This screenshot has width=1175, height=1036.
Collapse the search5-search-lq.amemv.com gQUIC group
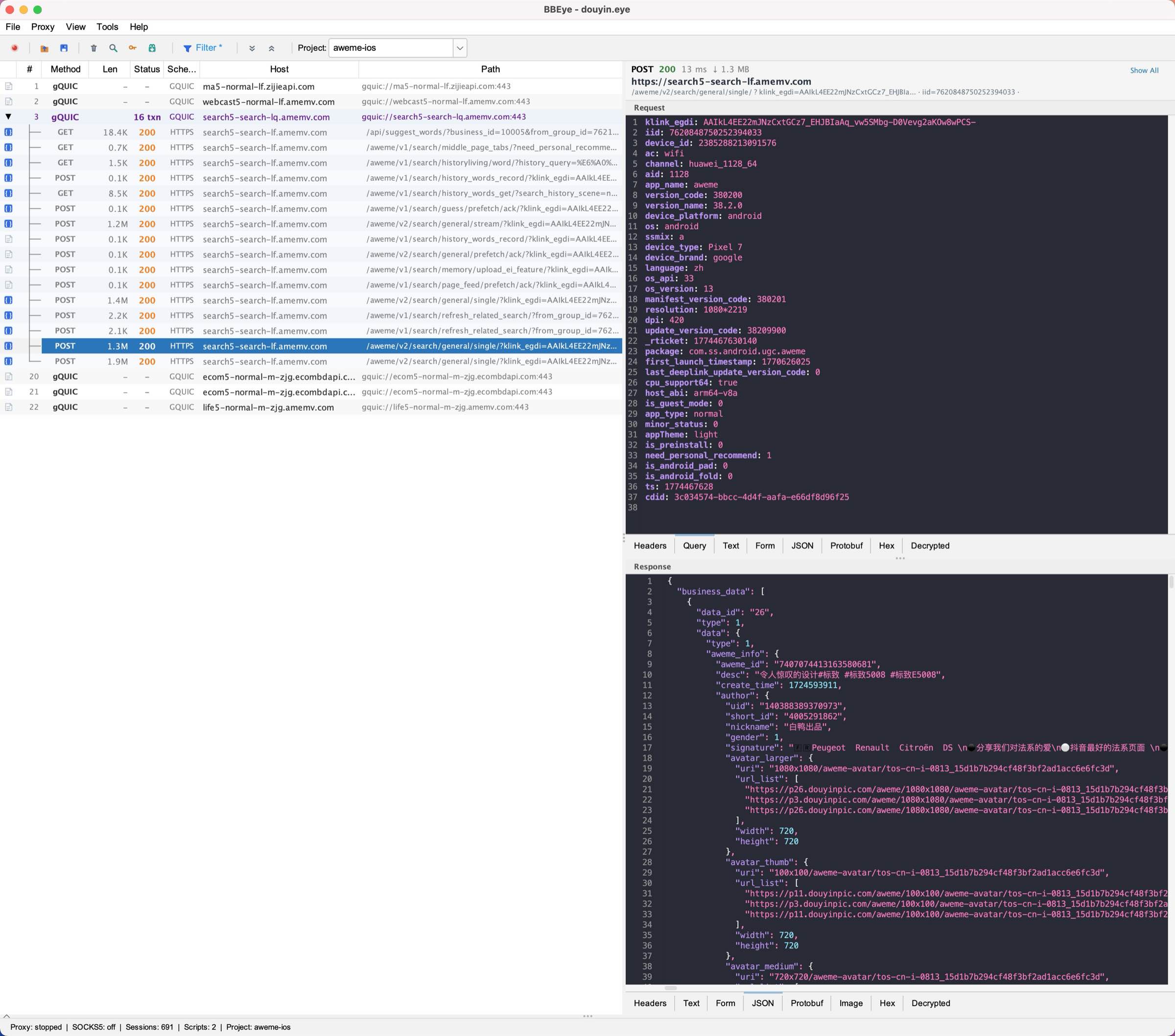coord(8,116)
